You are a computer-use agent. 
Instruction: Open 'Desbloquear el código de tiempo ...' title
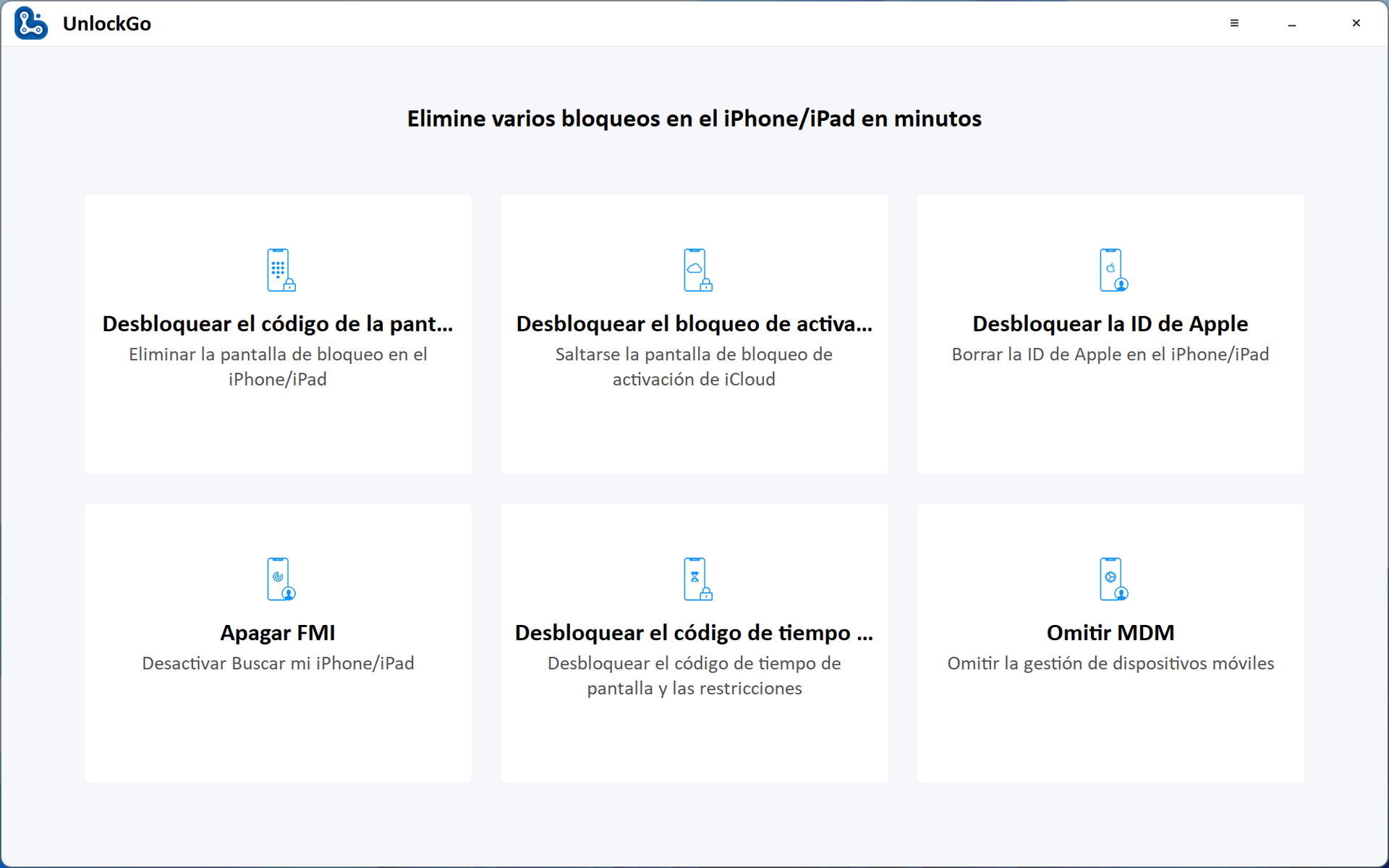(694, 633)
